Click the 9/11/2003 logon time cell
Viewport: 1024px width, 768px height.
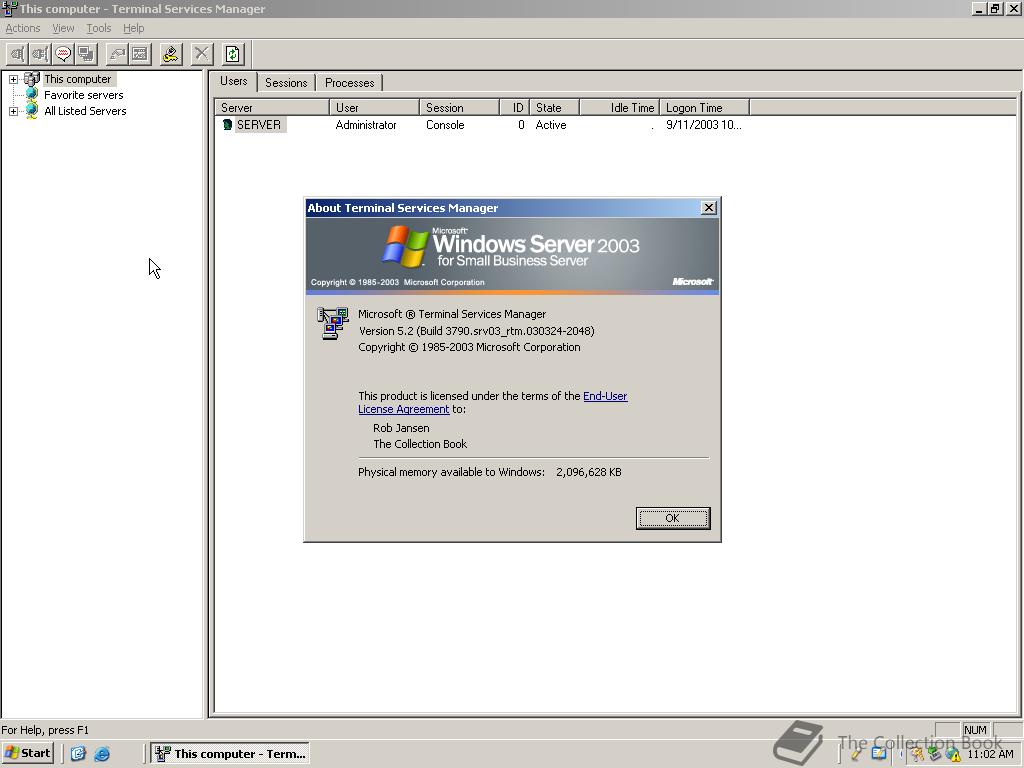point(703,125)
